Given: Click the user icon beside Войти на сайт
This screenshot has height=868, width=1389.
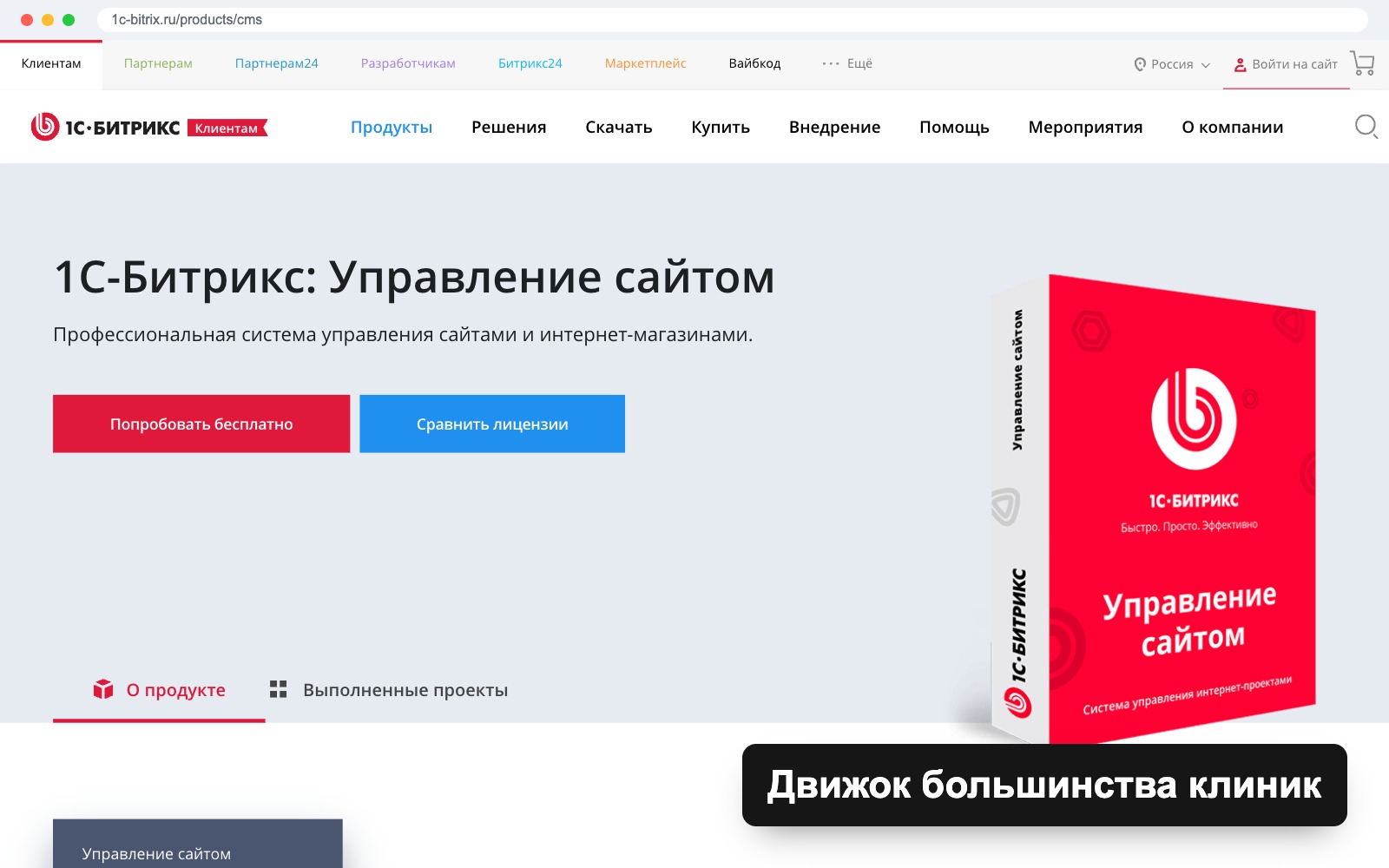Looking at the screenshot, I should tap(1240, 64).
